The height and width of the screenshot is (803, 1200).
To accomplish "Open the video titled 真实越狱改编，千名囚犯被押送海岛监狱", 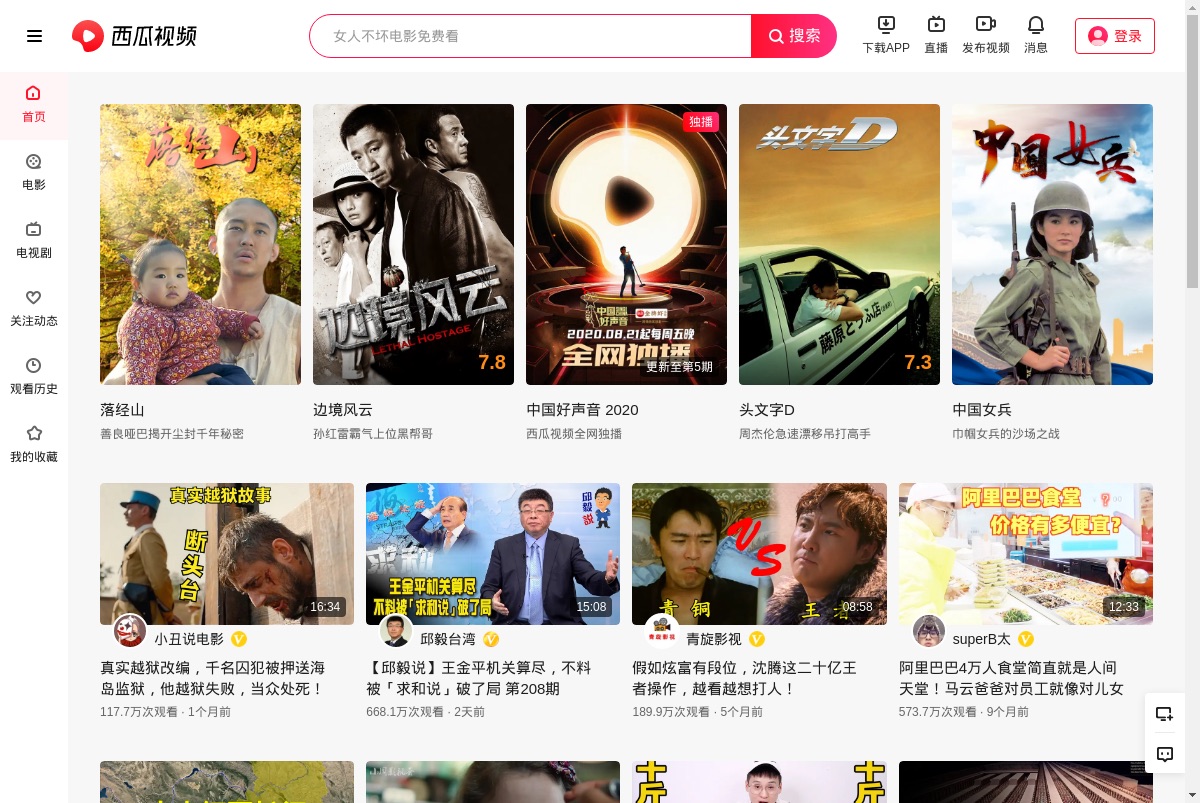I will tap(213, 678).
